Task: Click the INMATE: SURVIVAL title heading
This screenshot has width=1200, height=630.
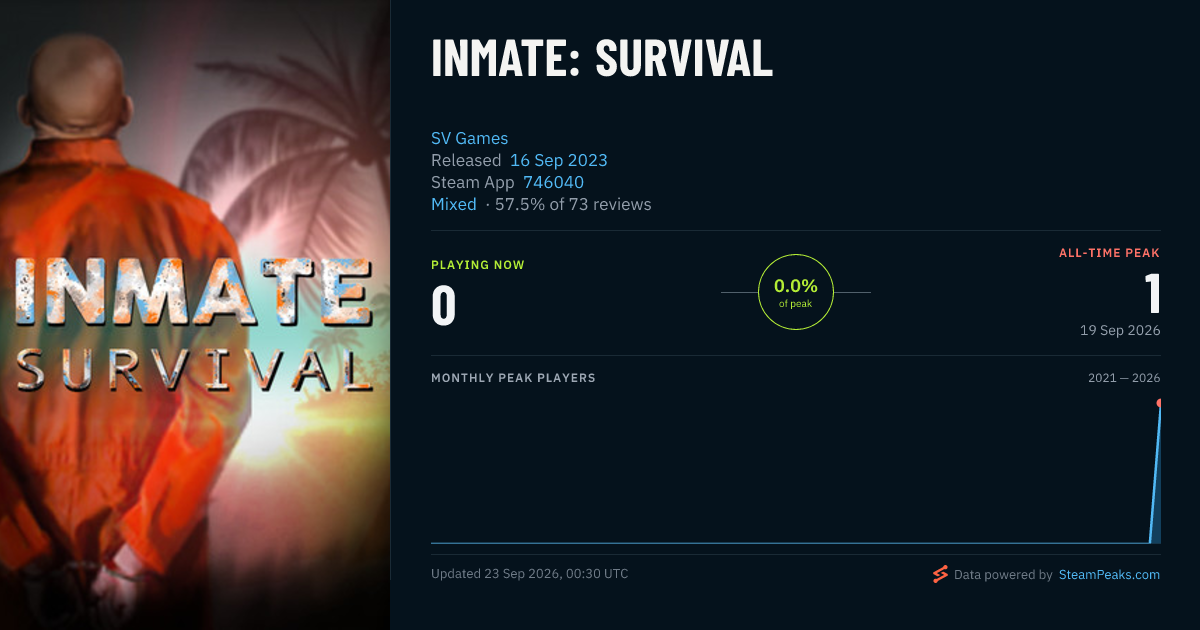Action: [602, 58]
